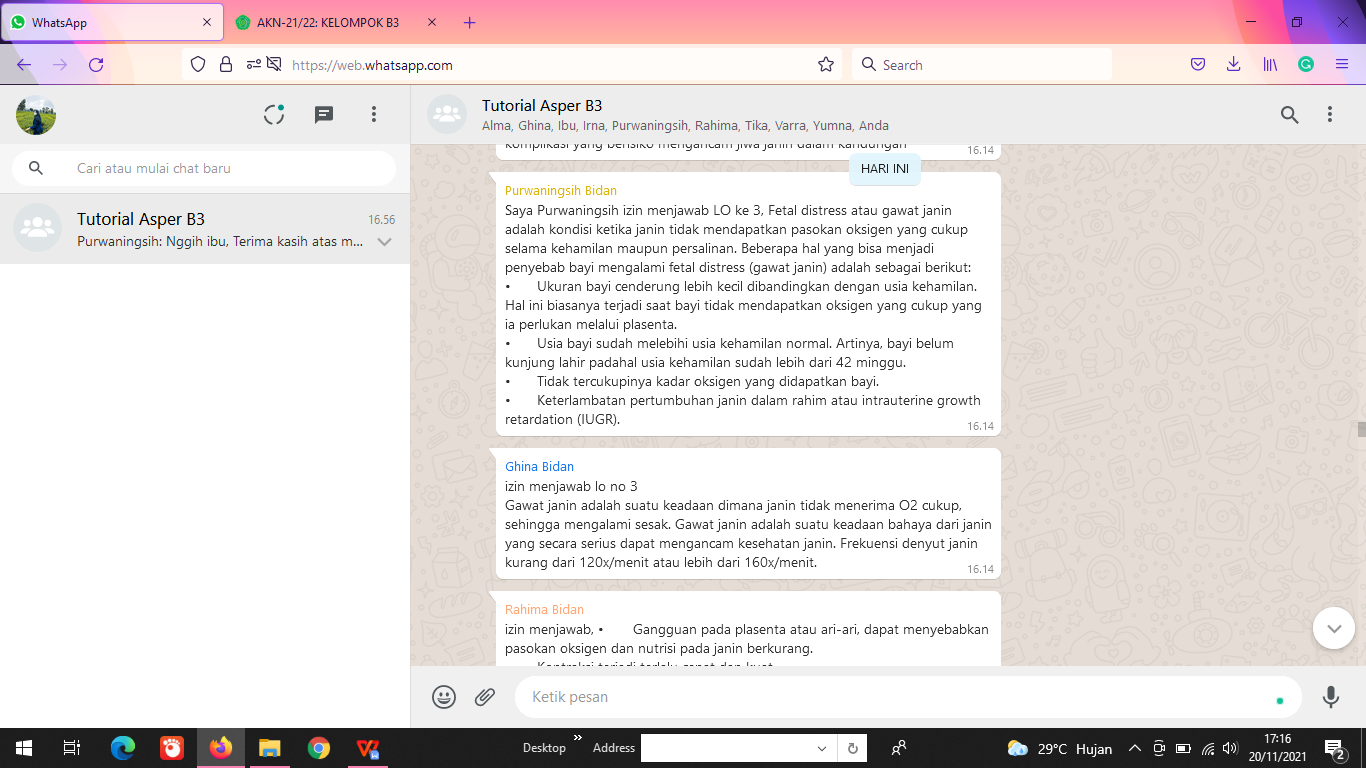Image resolution: width=1366 pixels, height=768 pixels.
Task: Open red screen recorder taskbar icon
Action: pyautogui.click(x=172, y=748)
